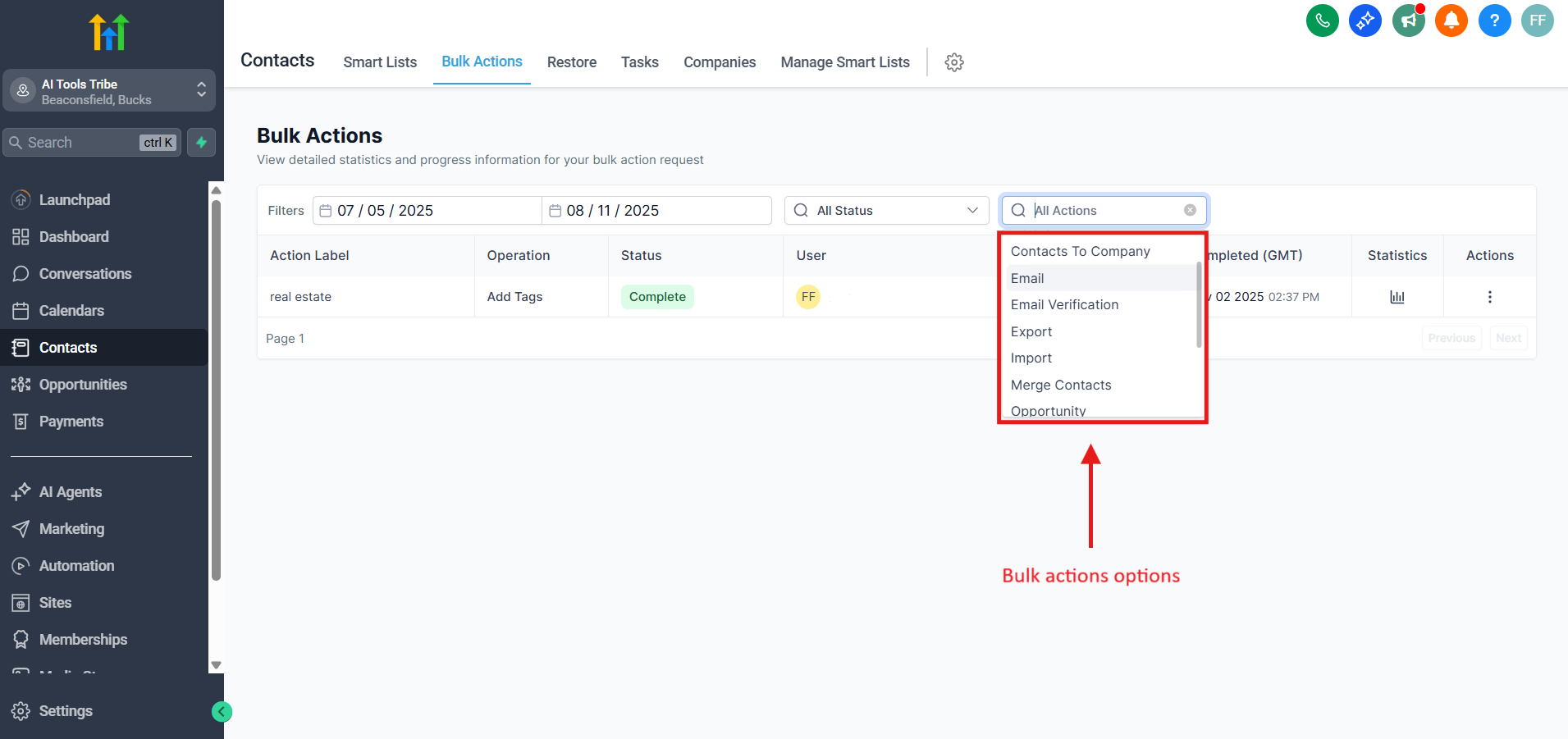Click the GoHighLevel arrows logo
This screenshot has height=739, width=1568.
point(109,31)
